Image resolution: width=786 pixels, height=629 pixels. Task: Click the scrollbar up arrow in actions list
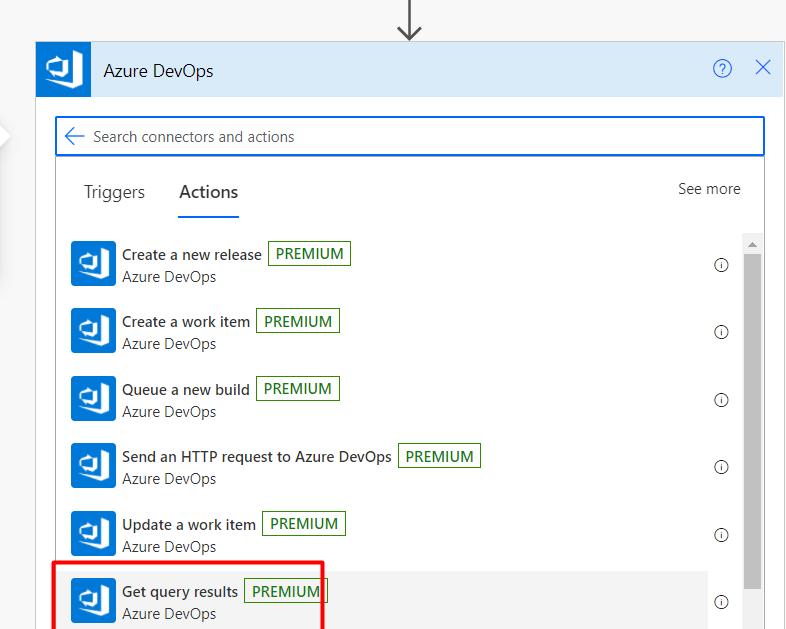point(752,245)
